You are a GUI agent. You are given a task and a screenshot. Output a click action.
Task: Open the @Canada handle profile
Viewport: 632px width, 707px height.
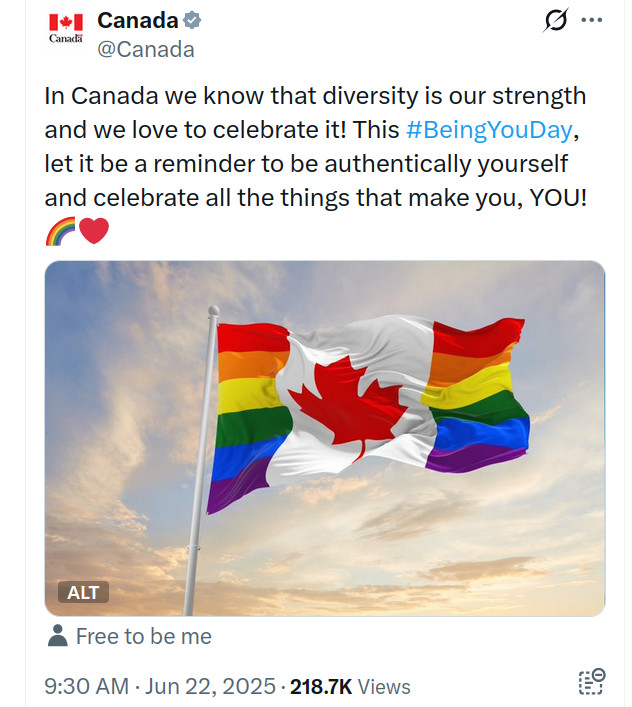tap(145, 49)
